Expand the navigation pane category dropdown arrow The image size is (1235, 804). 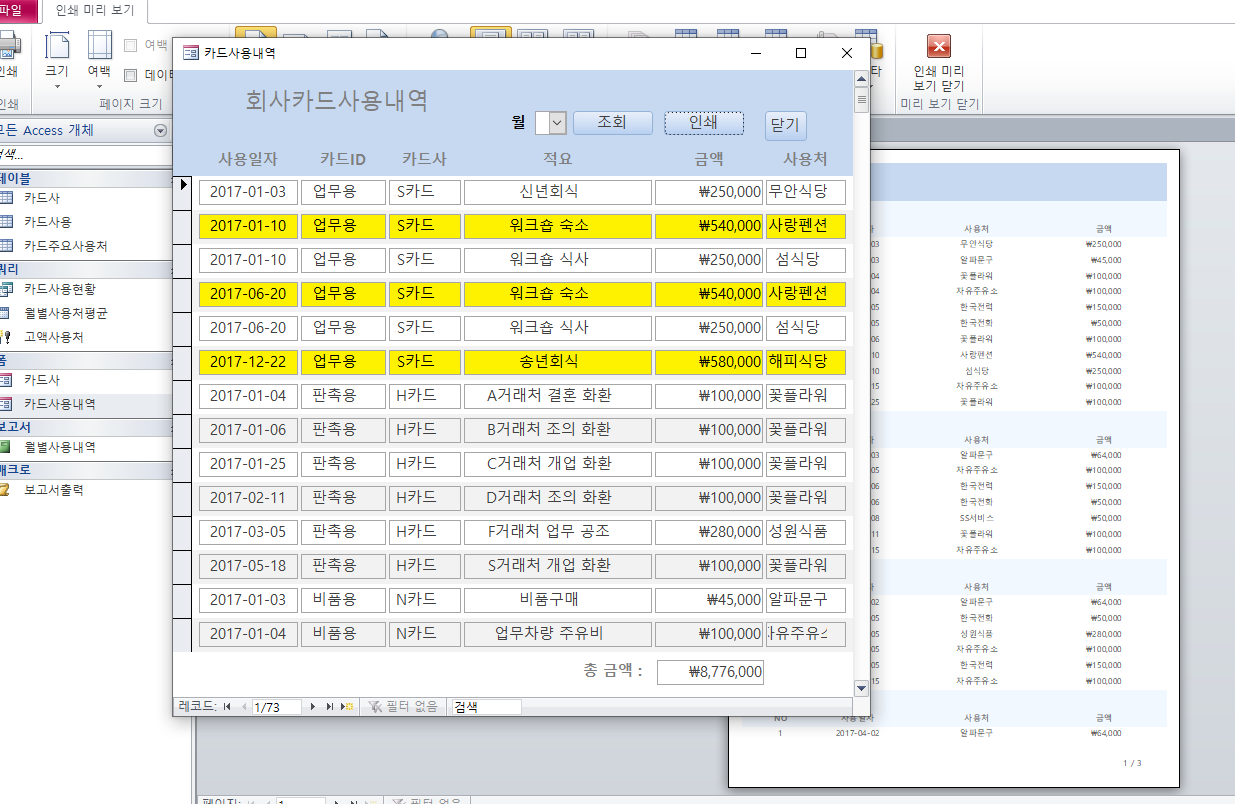pos(160,131)
